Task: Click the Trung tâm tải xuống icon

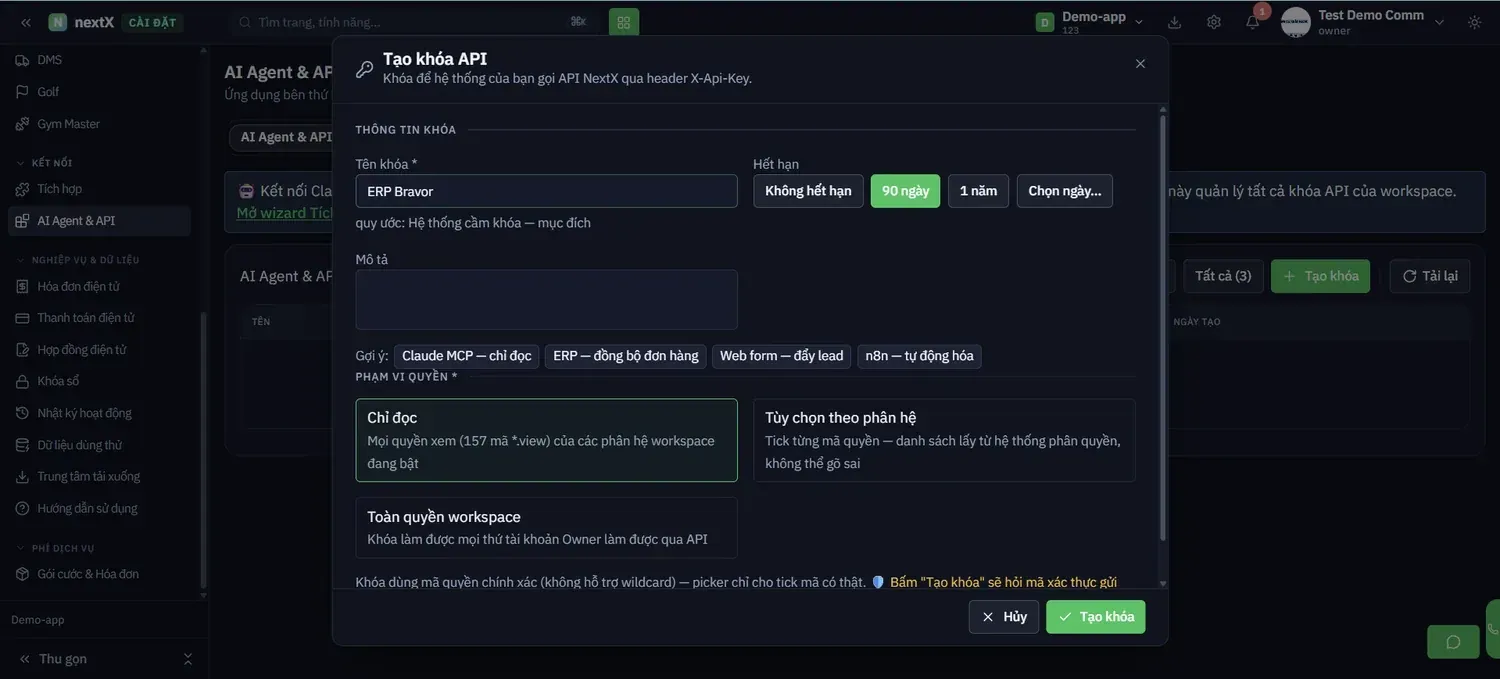Action: pyautogui.click(x=21, y=477)
